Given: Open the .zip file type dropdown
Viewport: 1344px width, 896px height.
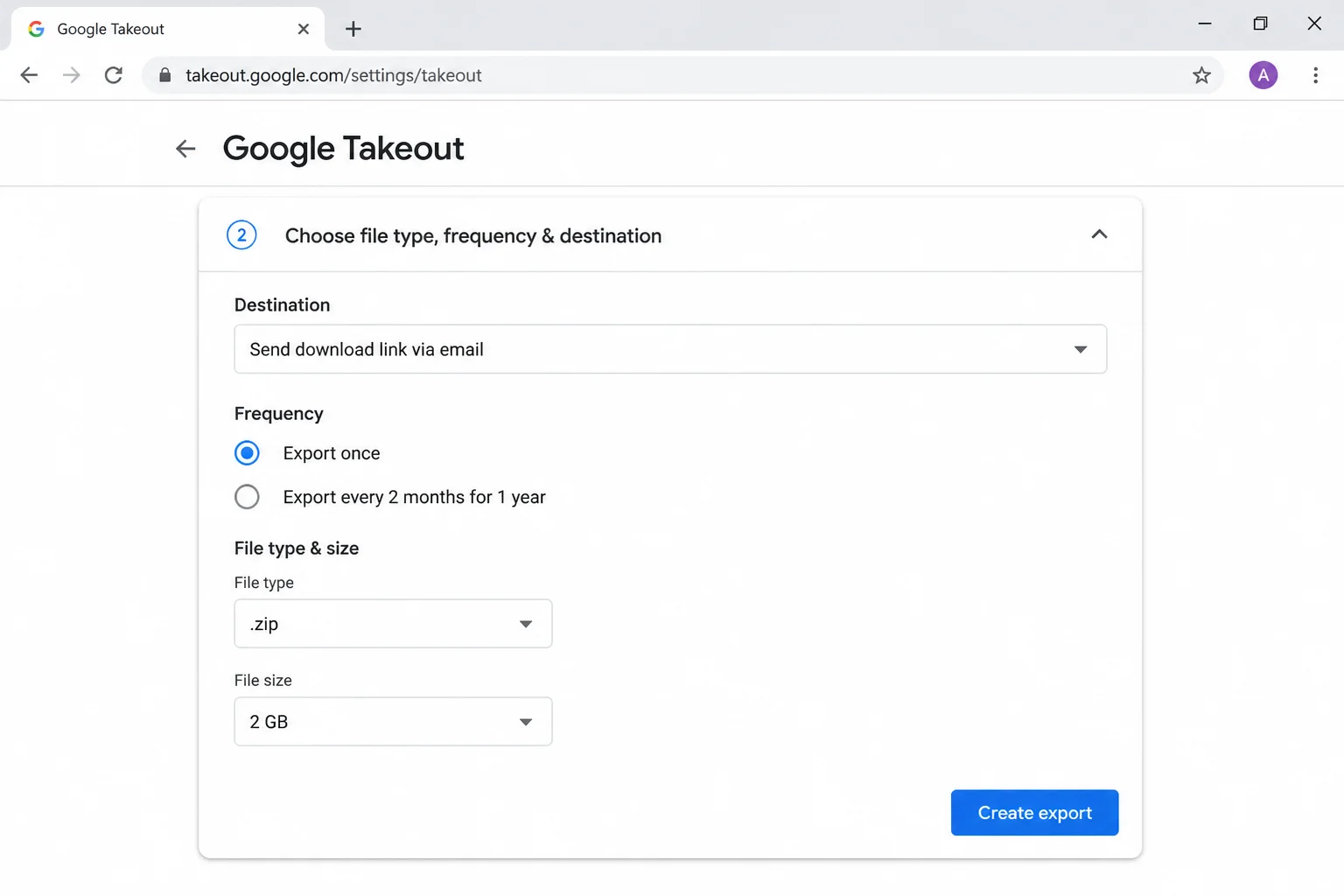Looking at the screenshot, I should tap(393, 624).
